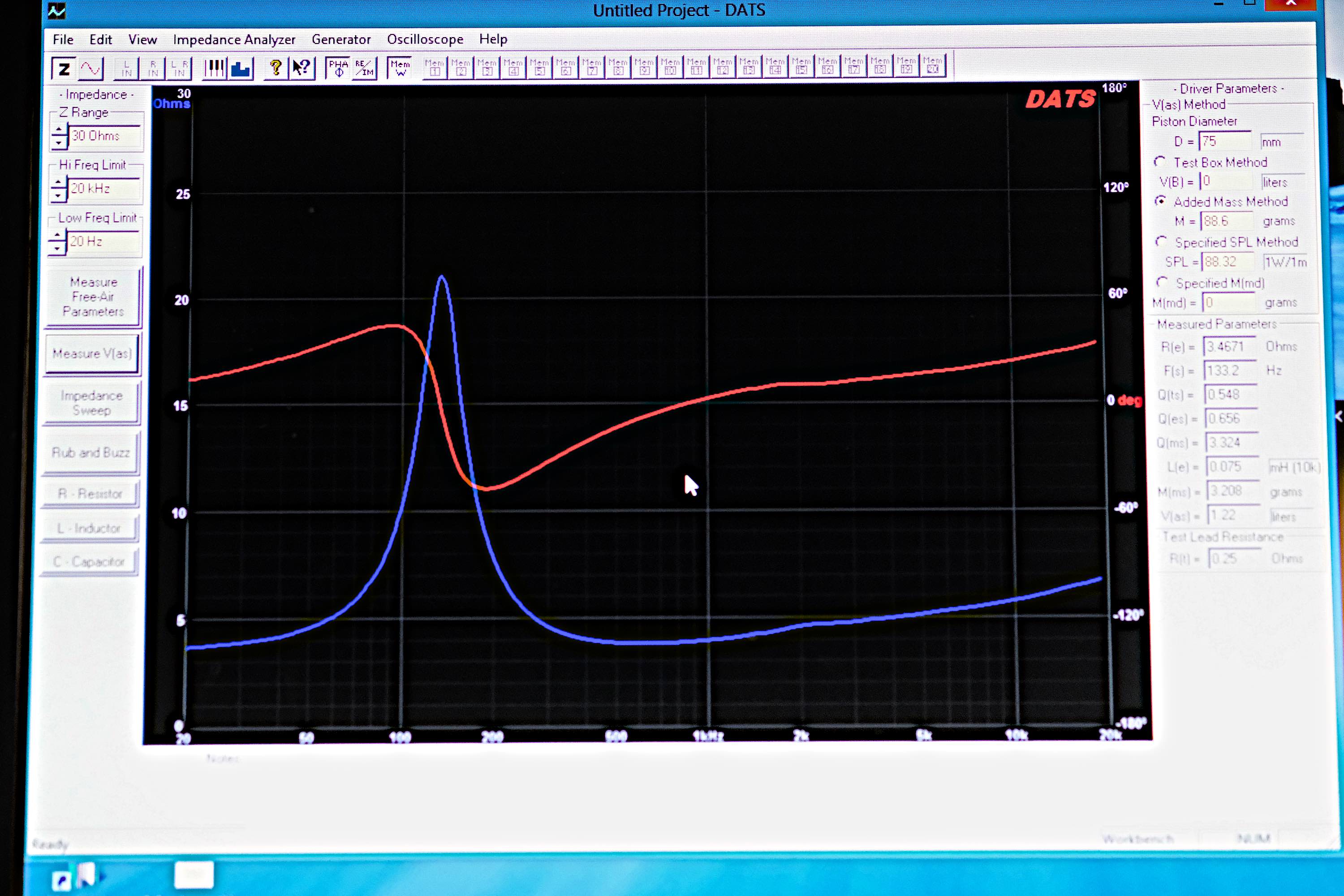Viewport: 1344px width, 896px height.
Task: Open the piano keyboard icon in toolbar
Action: coord(215,69)
